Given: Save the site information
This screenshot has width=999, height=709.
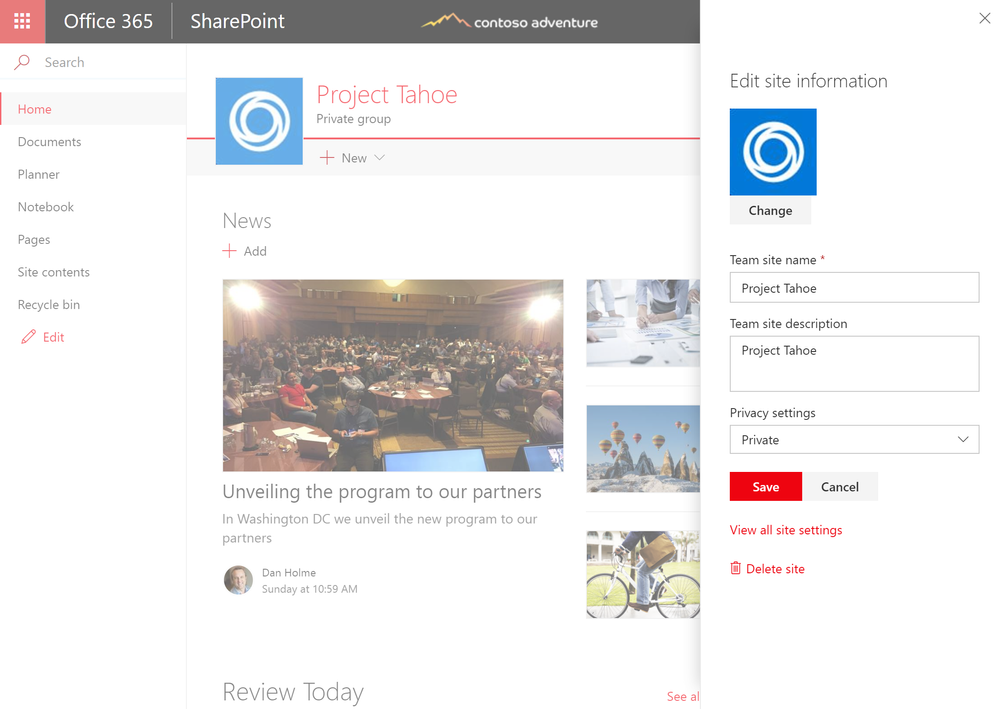Looking at the screenshot, I should (766, 487).
